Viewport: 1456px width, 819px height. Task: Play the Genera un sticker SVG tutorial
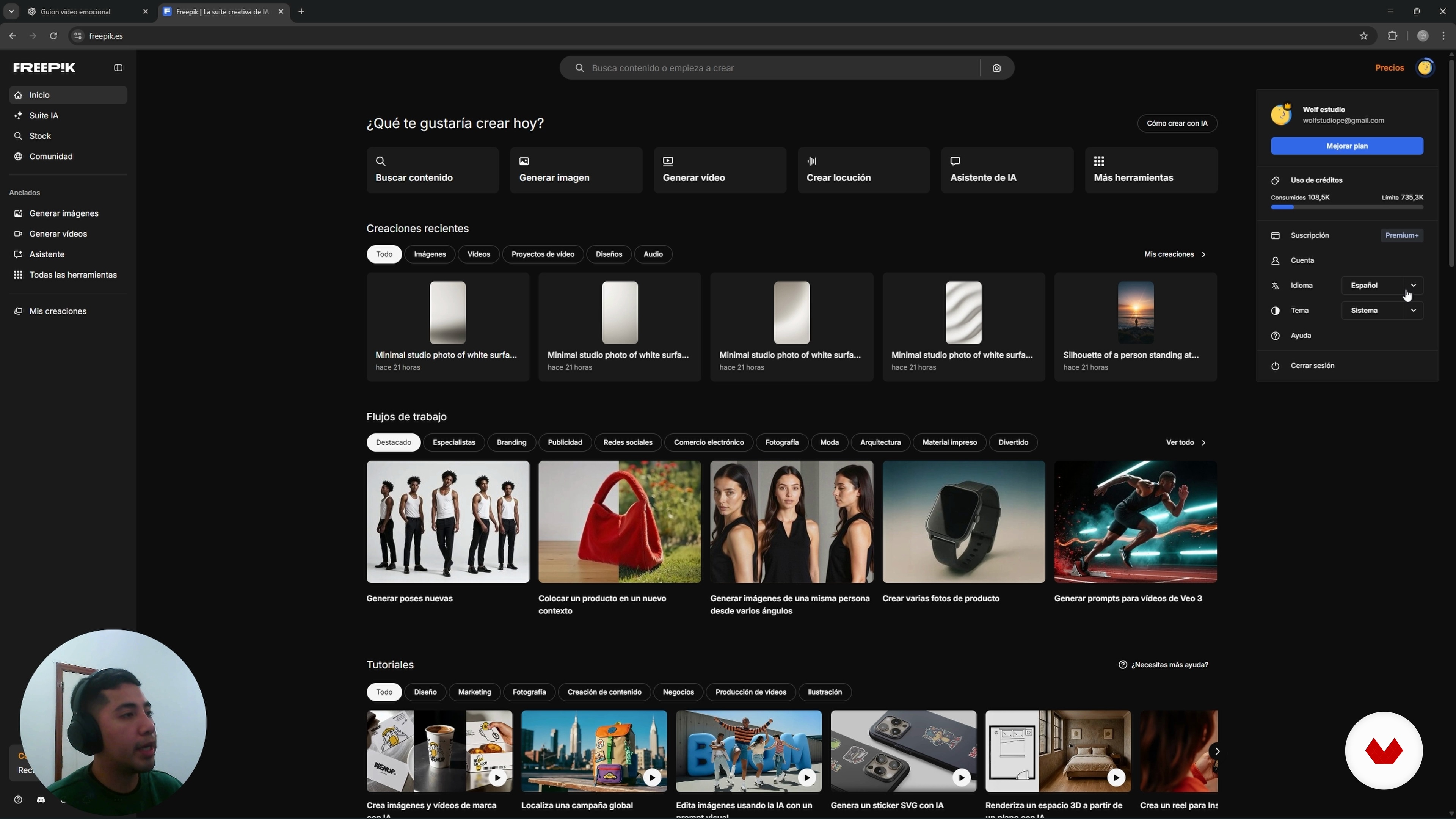click(x=962, y=778)
